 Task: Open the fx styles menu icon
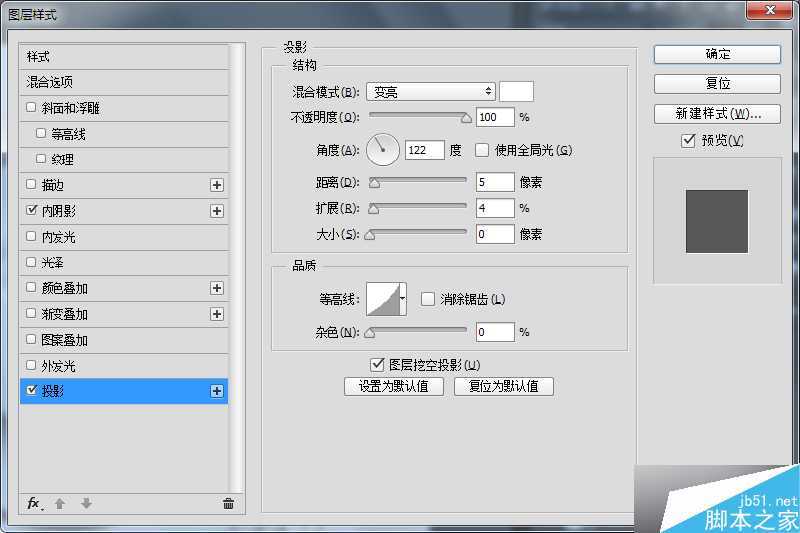pos(34,503)
